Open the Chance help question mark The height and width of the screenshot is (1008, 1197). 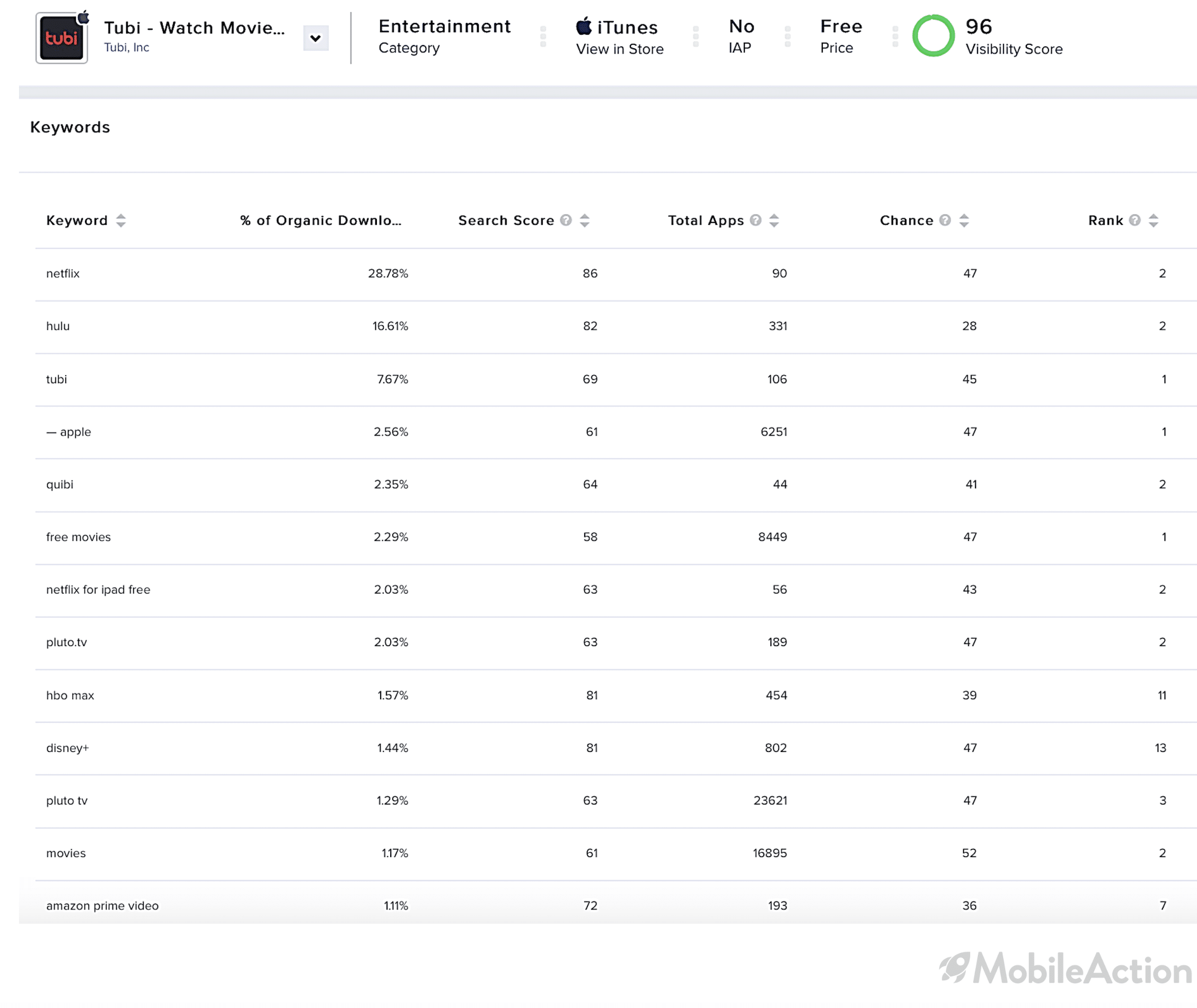946,220
